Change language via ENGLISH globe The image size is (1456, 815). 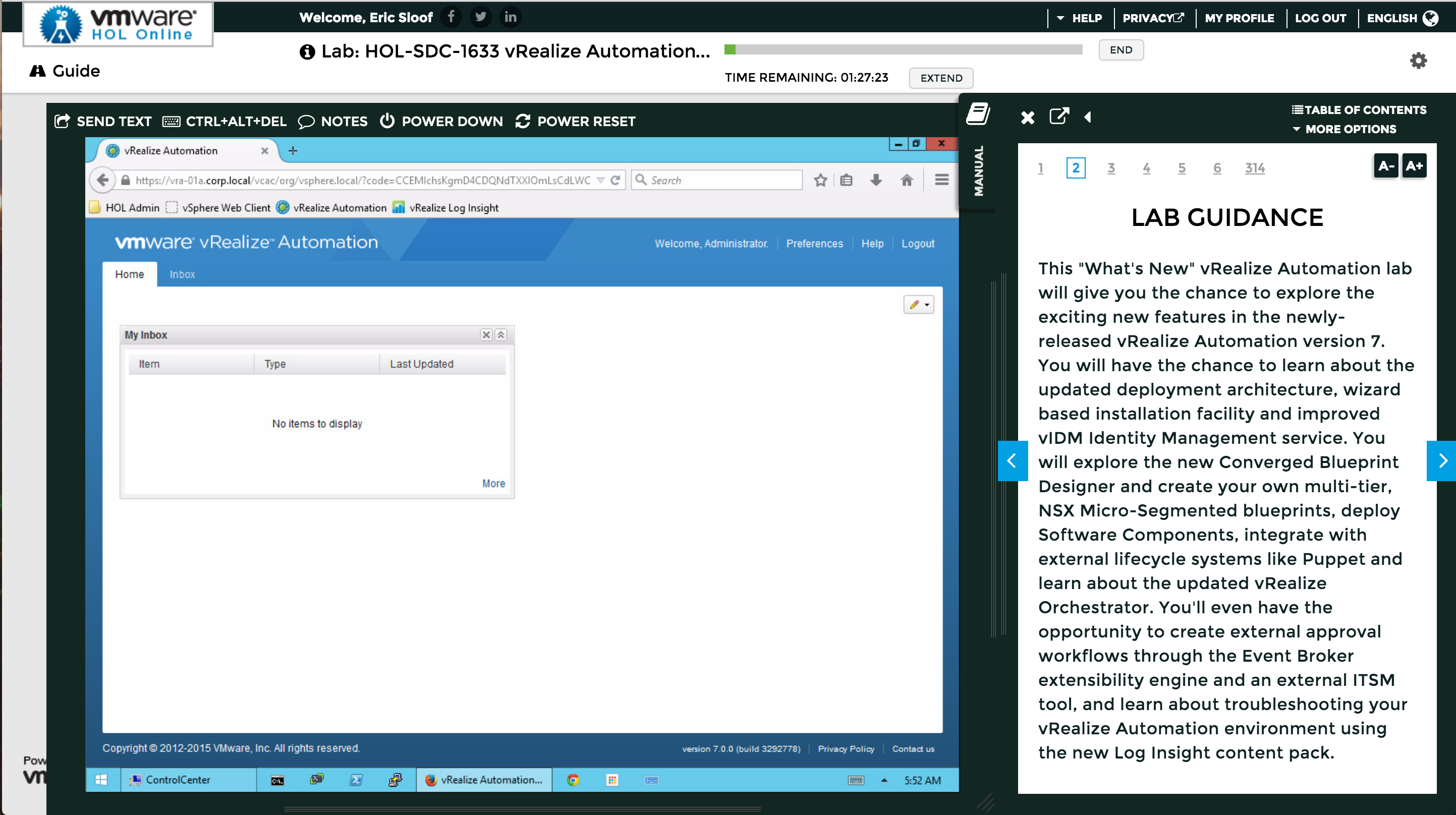(1403, 18)
